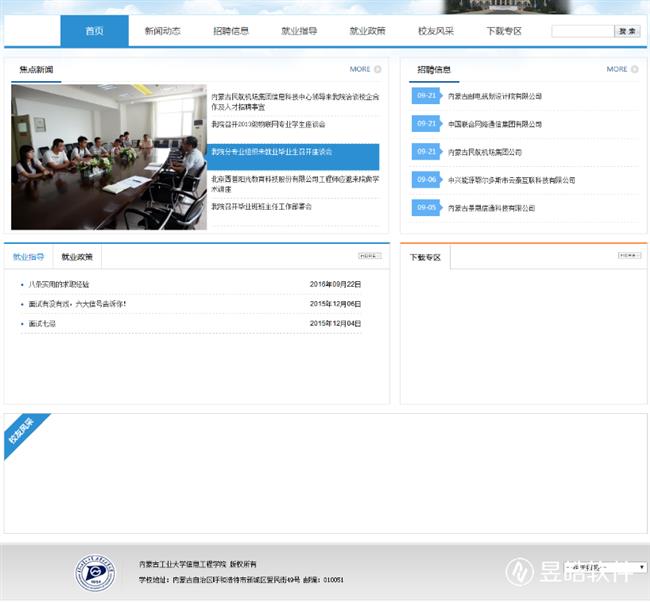Image resolution: width=650 pixels, height=602 pixels.
Task: Click the meeting room news photo
Action: [108, 156]
